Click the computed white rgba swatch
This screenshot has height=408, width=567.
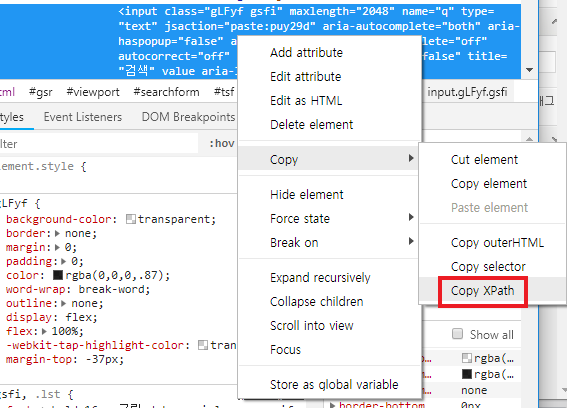467,358
